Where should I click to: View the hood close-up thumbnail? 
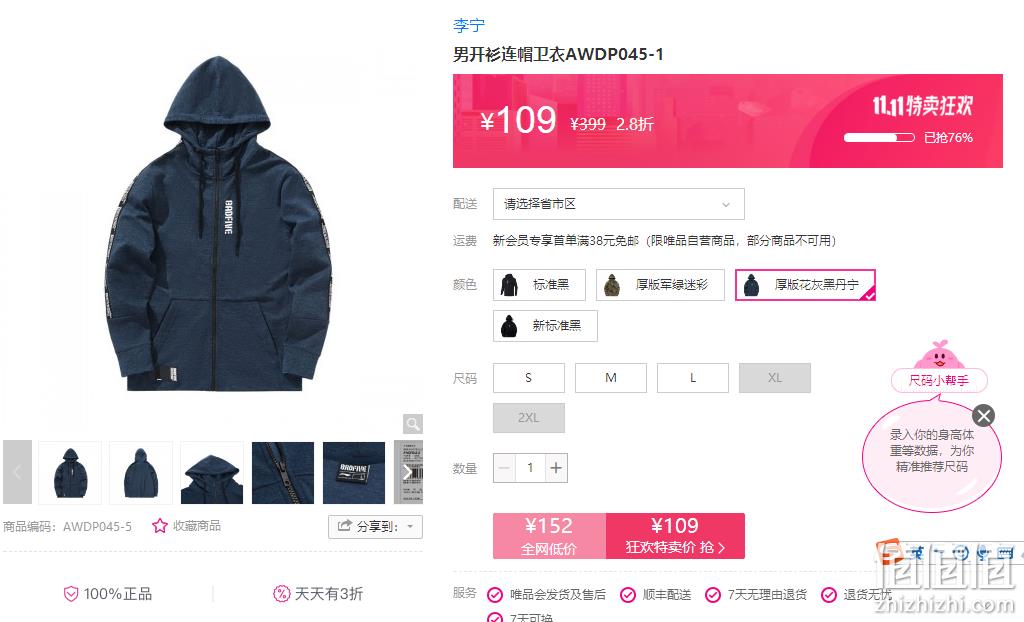point(212,472)
